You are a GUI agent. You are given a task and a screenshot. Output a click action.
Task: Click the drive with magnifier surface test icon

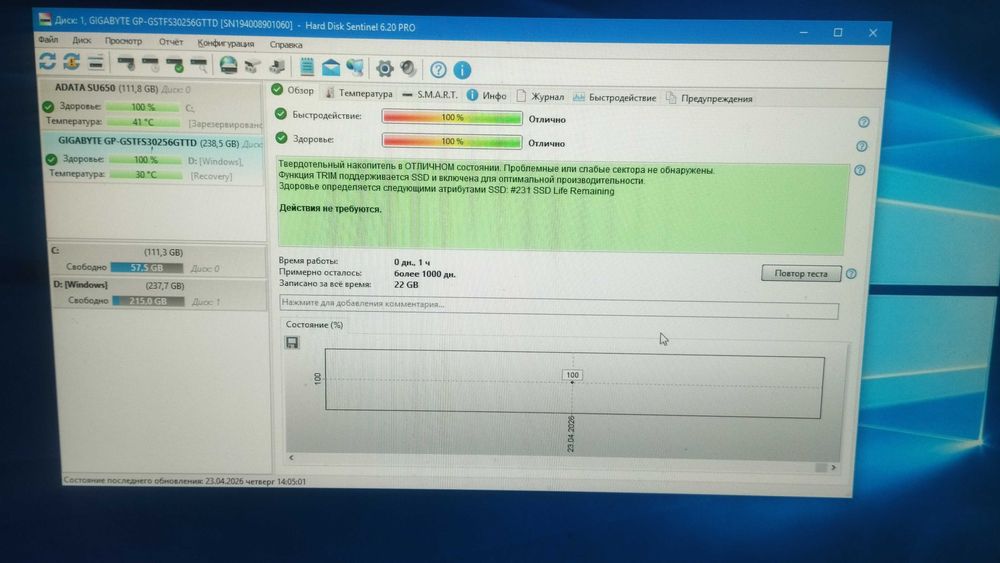pos(199,65)
